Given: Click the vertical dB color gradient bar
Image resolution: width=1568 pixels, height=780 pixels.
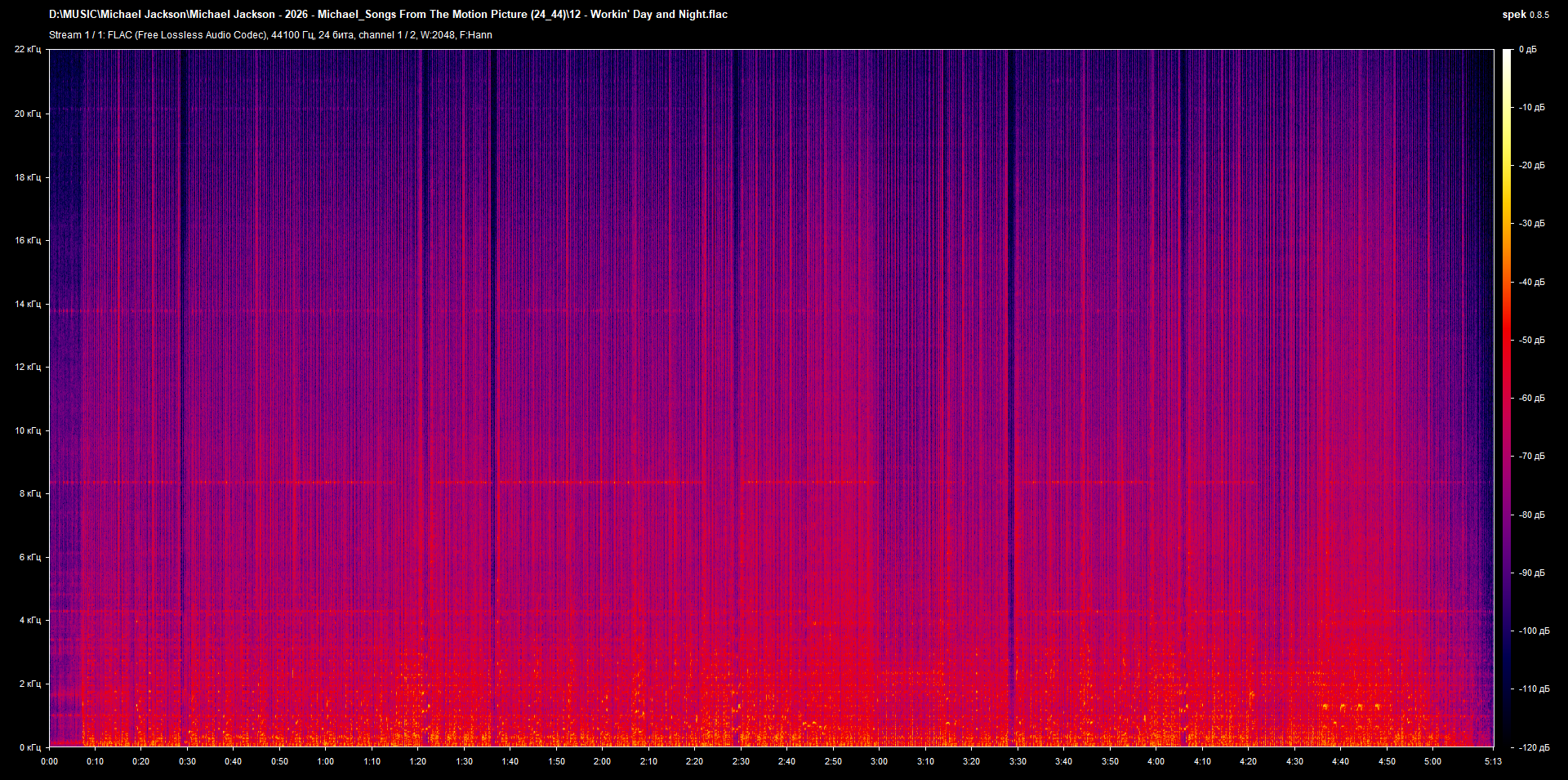Looking at the screenshot, I should tap(1507, 398).
